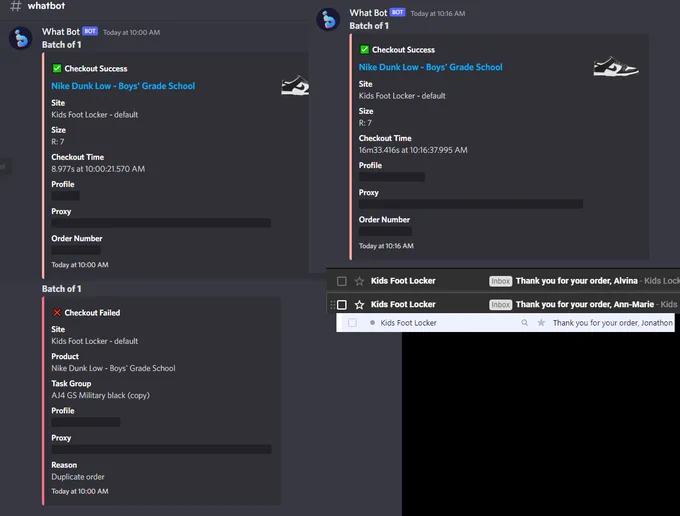This screenshot has height=516, width=680.
Task: Click green check icon in 10:16 AM Checkout Success
Action: point(364,49)
